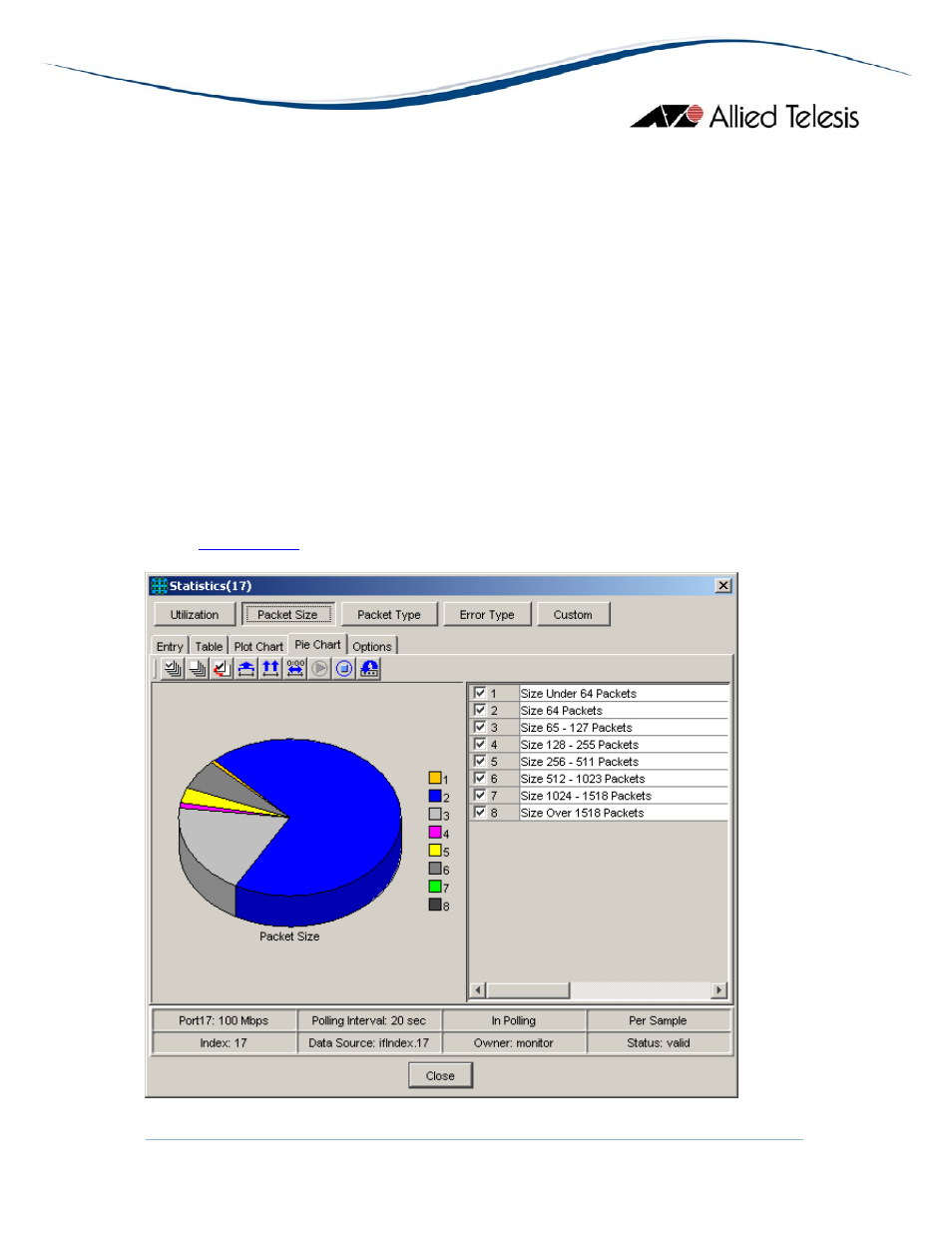This screenshot has width=952, height=1233.
Task: Toggle checkbox for Size 256 - 511 Packets
Action: pyautogui.click(x=480, y=761)
